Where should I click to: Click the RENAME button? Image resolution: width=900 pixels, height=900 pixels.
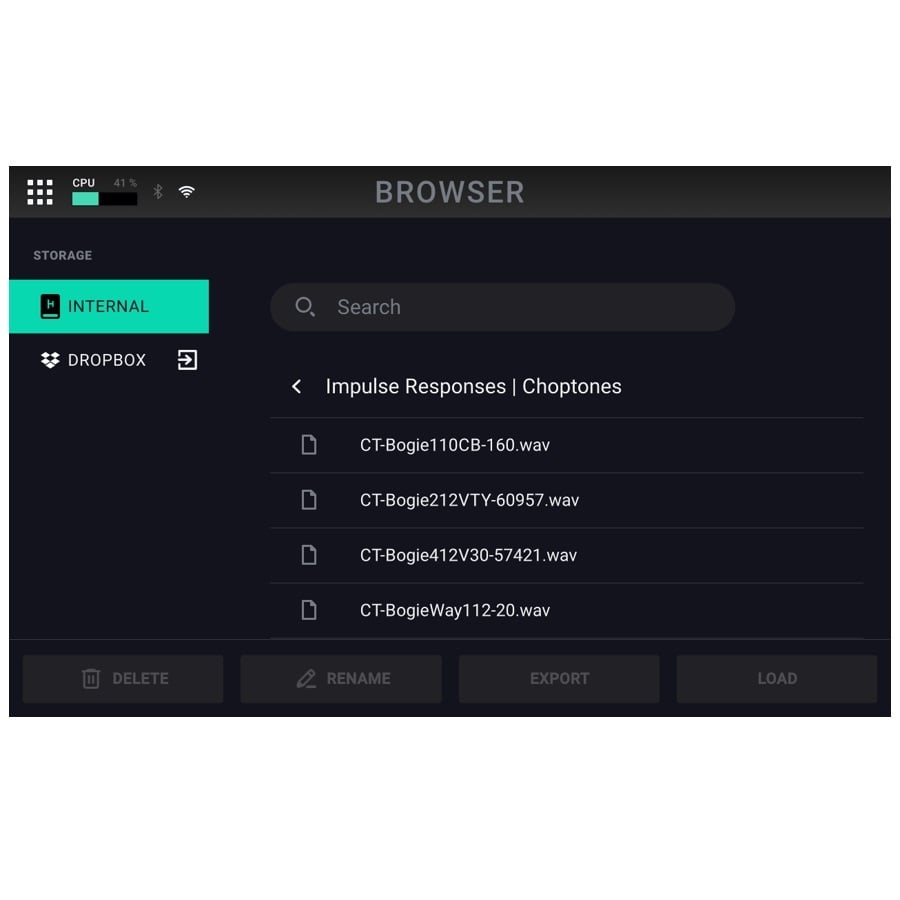[x=341, y=678]
